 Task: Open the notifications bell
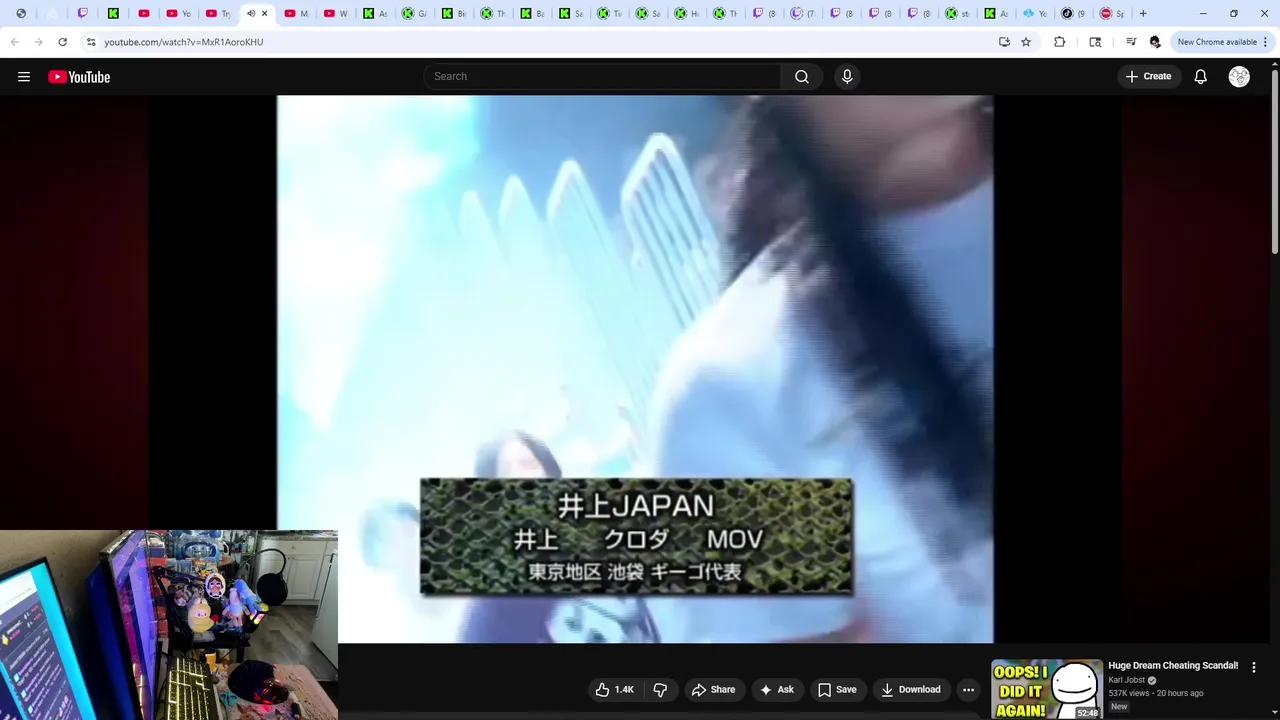1201,77
